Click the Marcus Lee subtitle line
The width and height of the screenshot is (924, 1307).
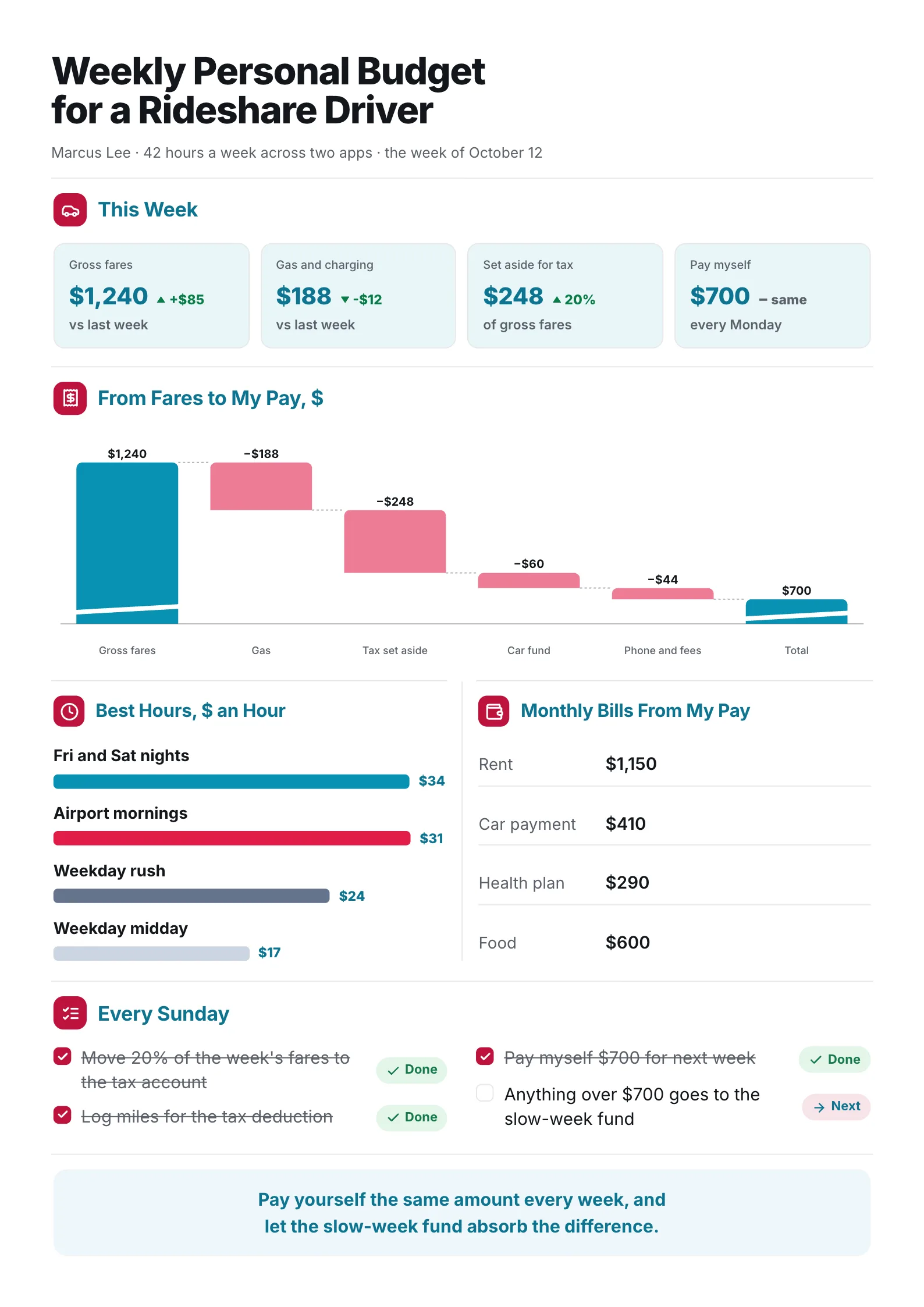pyautogui.click(x=297, y=153)
